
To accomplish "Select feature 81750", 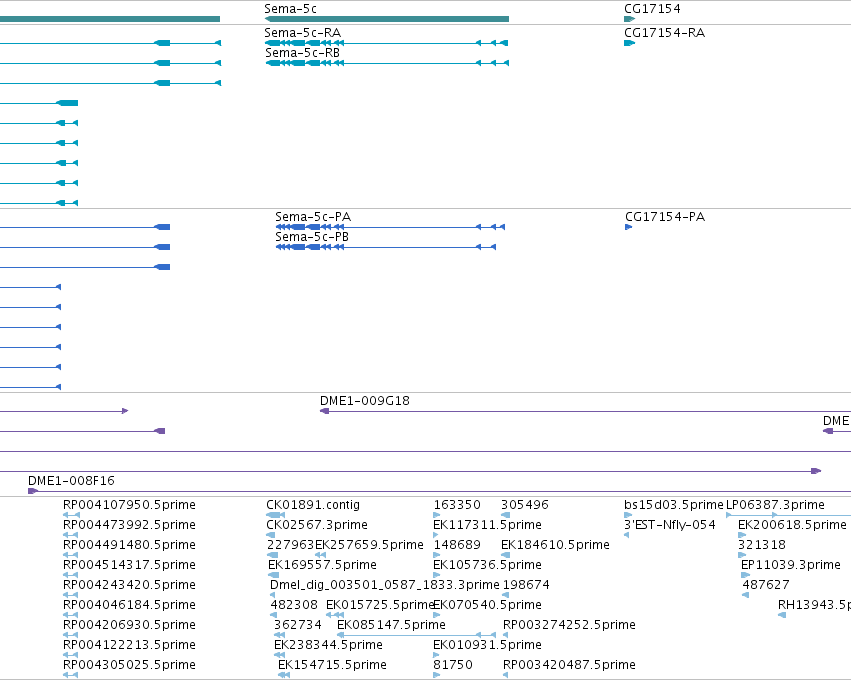I will pos(453,665).
